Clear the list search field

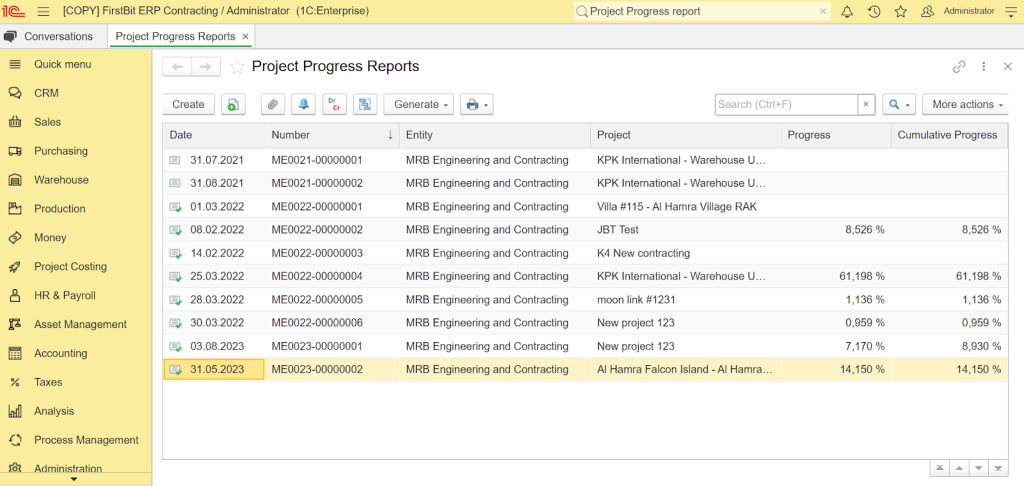[866, 105]
